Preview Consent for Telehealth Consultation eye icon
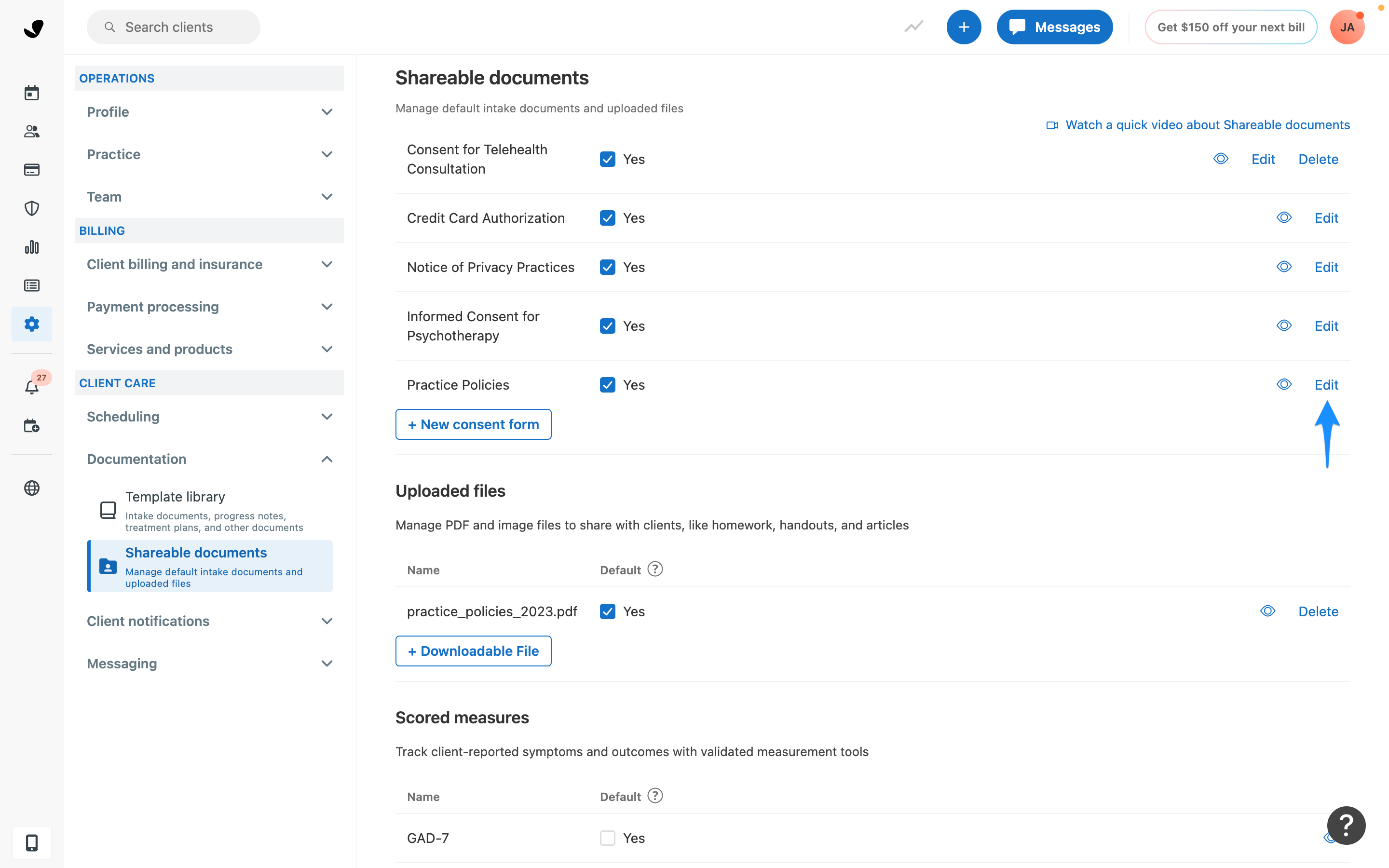The height and width of the screenshot is (868, 1389). [x=1221, y=159]
